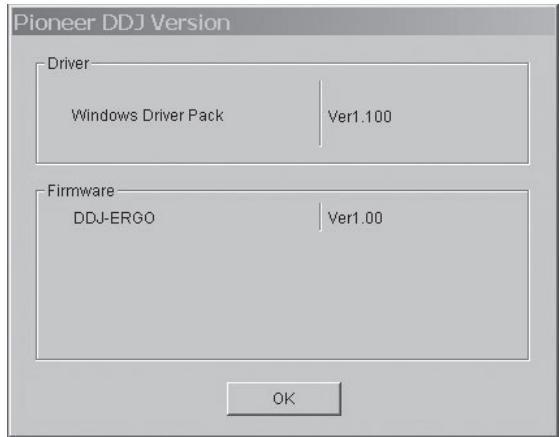The height and width of the screenshot is (437, 559).
Task: Click the firmware version Ver1.00
Action: click(x=355, y=218)
